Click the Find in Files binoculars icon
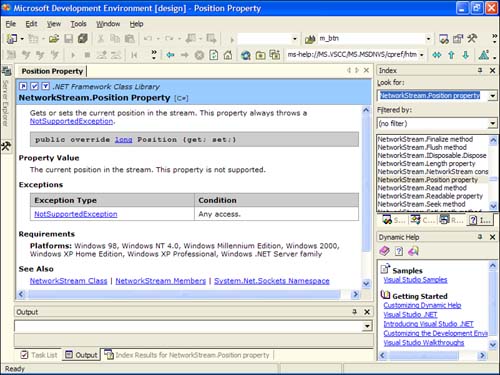Image resolution: width=500 pixels, height=375 pixels. (x=310, y=39)
